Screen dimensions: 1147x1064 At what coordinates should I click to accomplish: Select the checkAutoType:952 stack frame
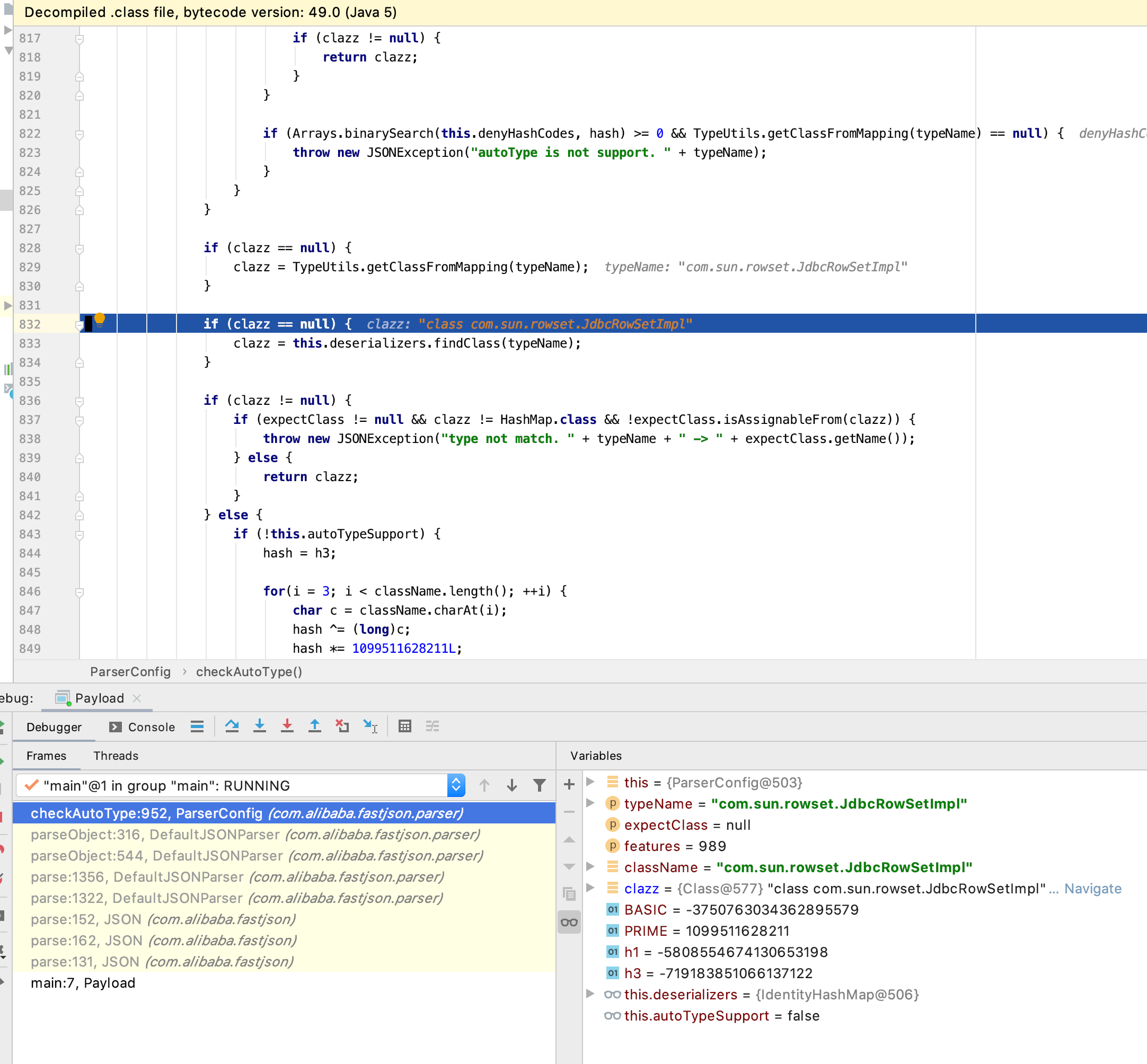coord(284,813)
